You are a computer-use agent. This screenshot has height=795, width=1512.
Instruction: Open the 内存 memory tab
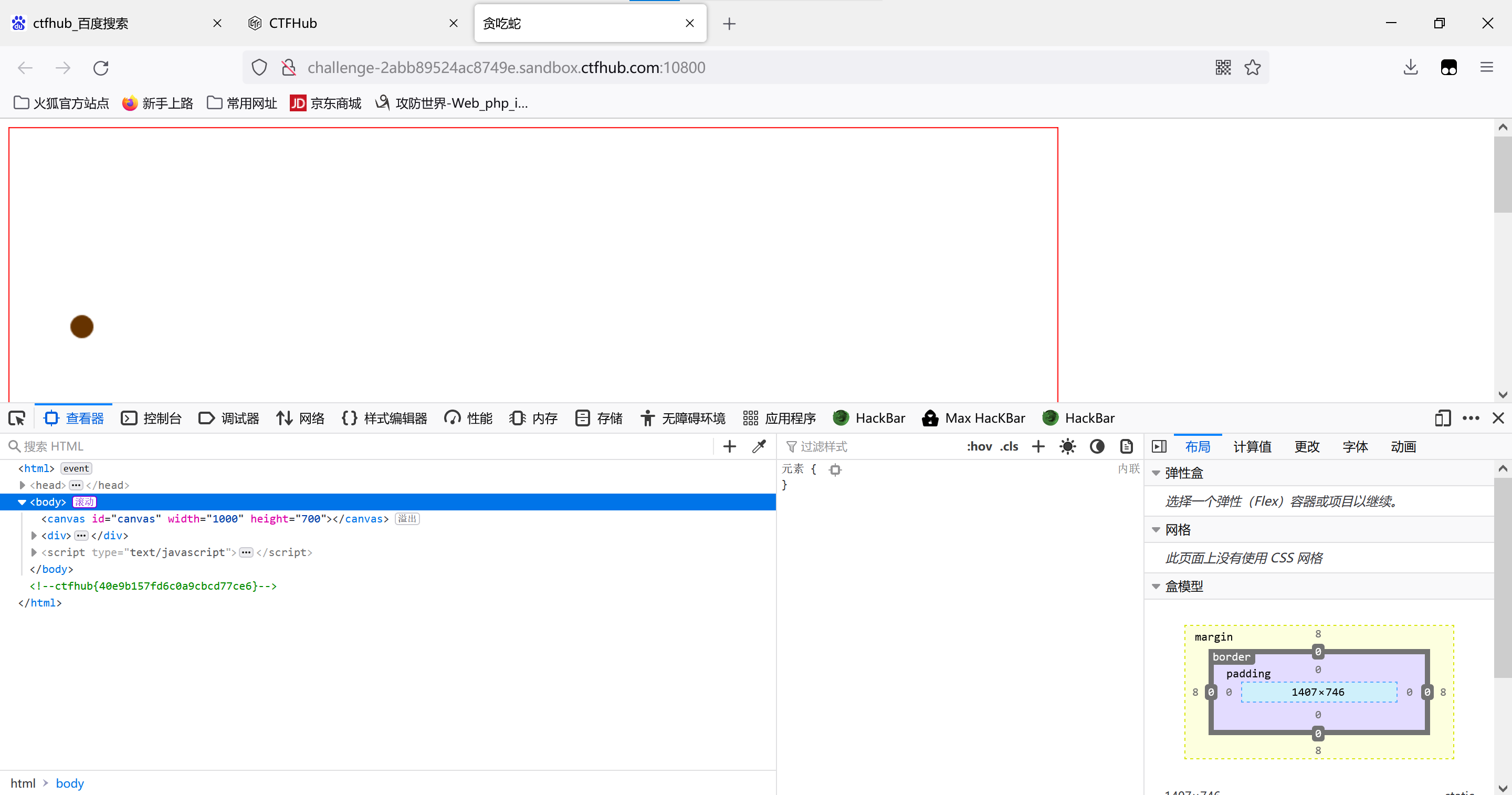click(x=533, y=418)
